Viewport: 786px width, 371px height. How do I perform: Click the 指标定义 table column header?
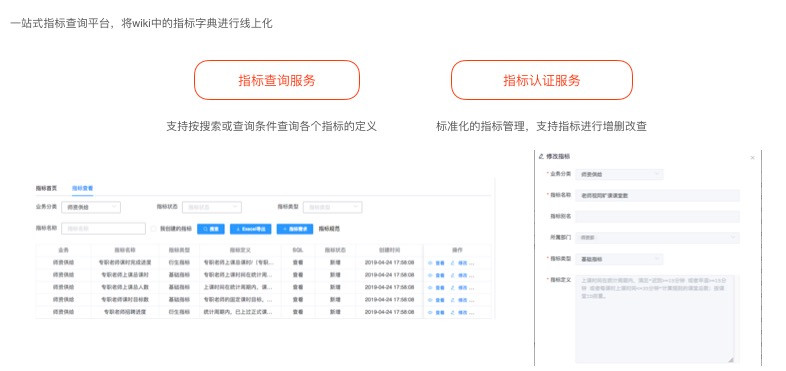point(240,250)
